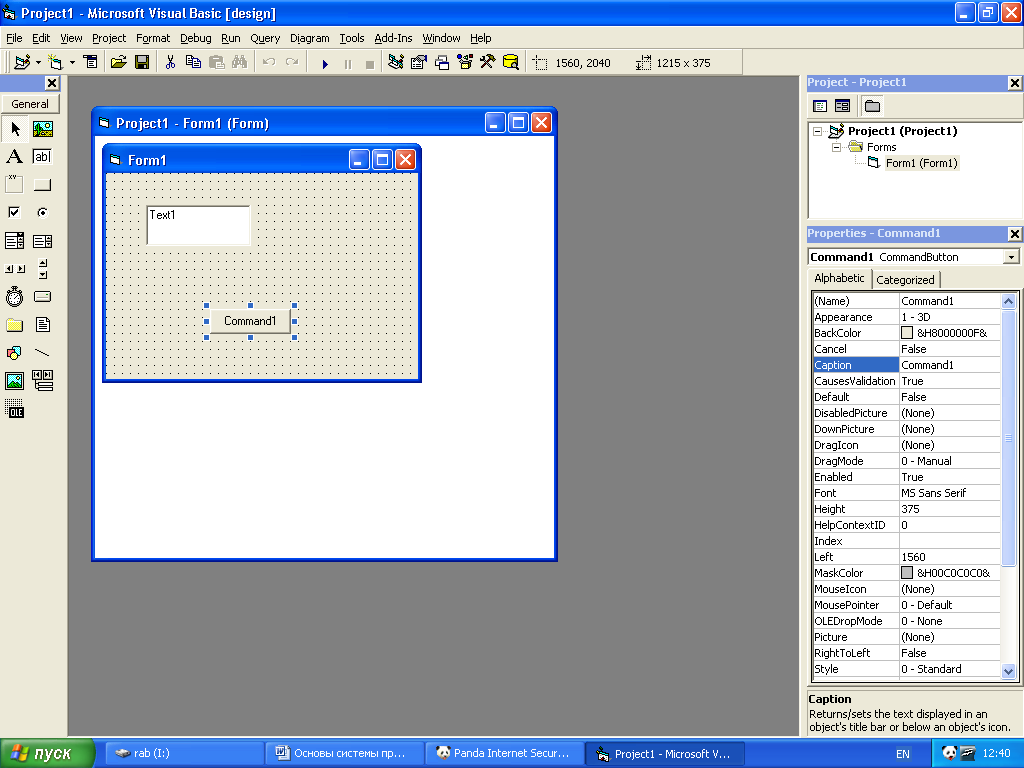Click the Cut scissors toolbar icon
Screen dimensions: 1024x768
tap(170, 63)
